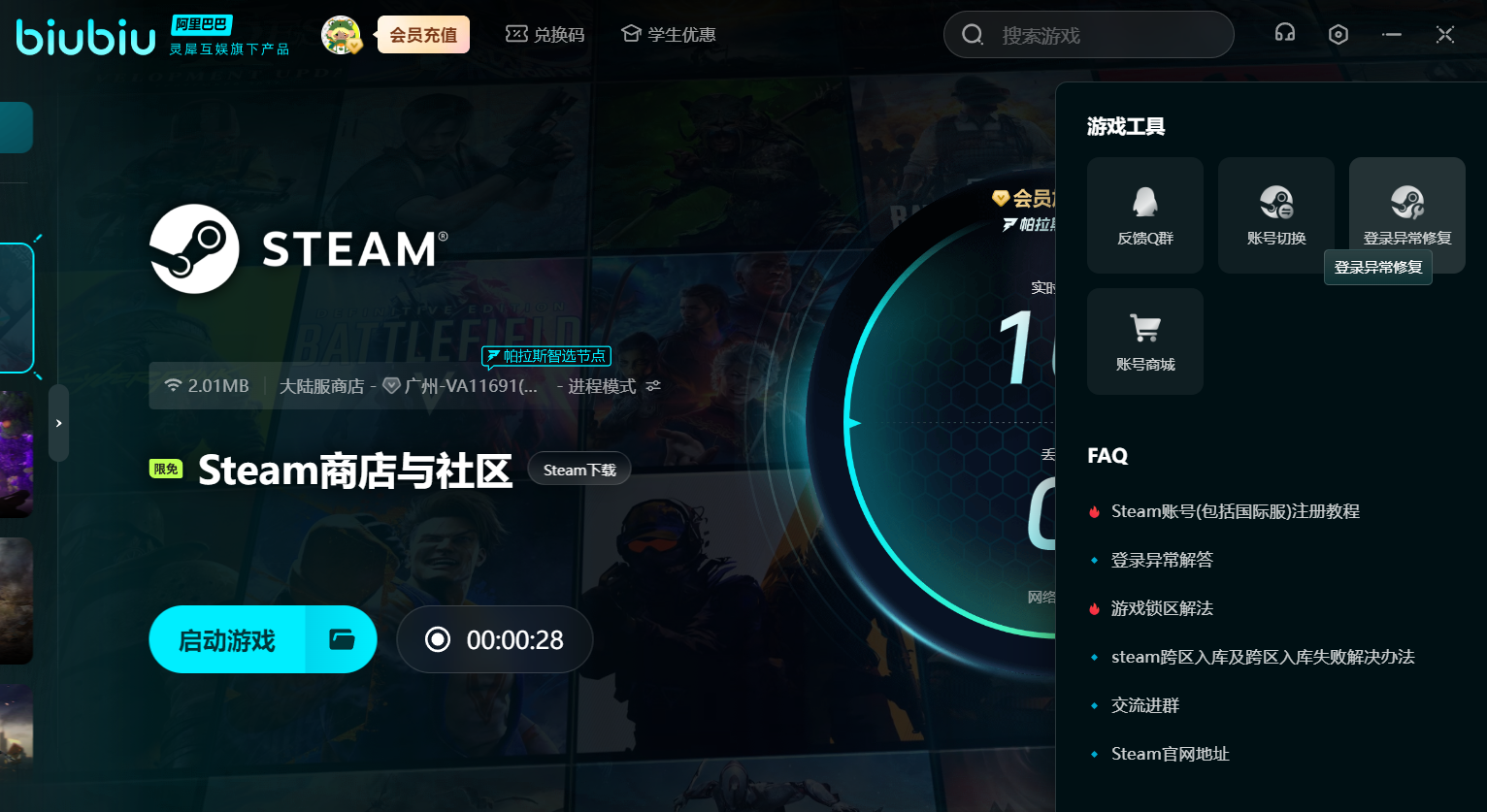This screenshot has height=812, width=1487.
Task: Open settings via the hexagon icon
Action: click(x=1338, y=35)
